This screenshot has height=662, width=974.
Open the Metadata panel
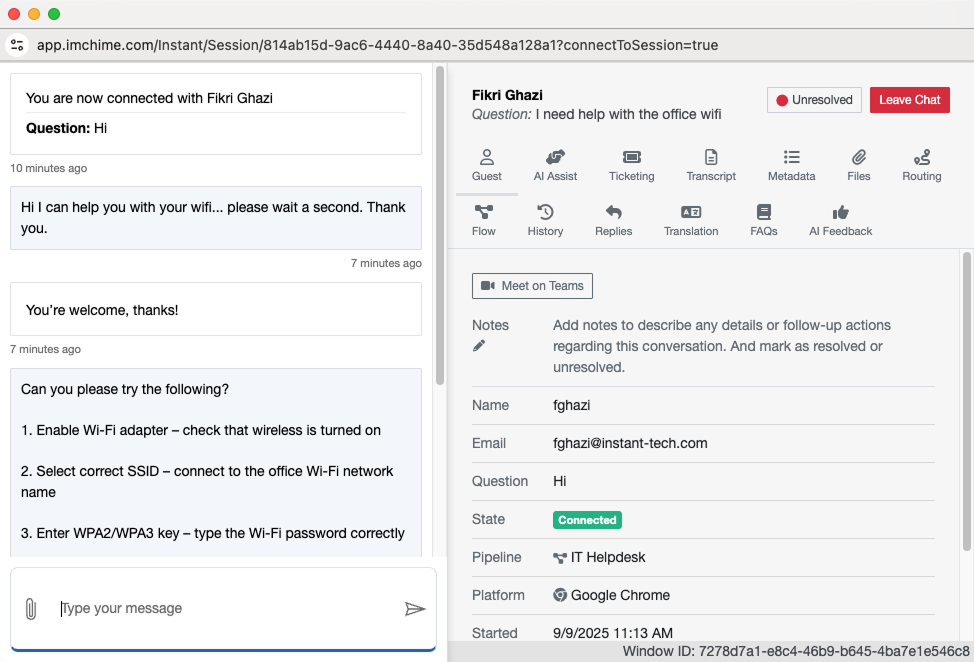click(x=791, y=166)
